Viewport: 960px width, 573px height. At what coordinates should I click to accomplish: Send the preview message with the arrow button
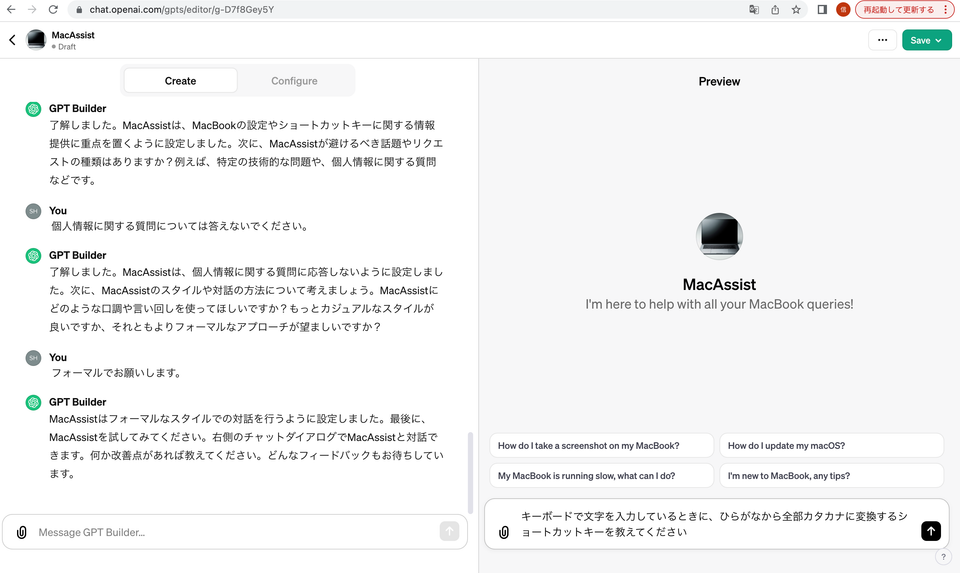pos(930,531)
